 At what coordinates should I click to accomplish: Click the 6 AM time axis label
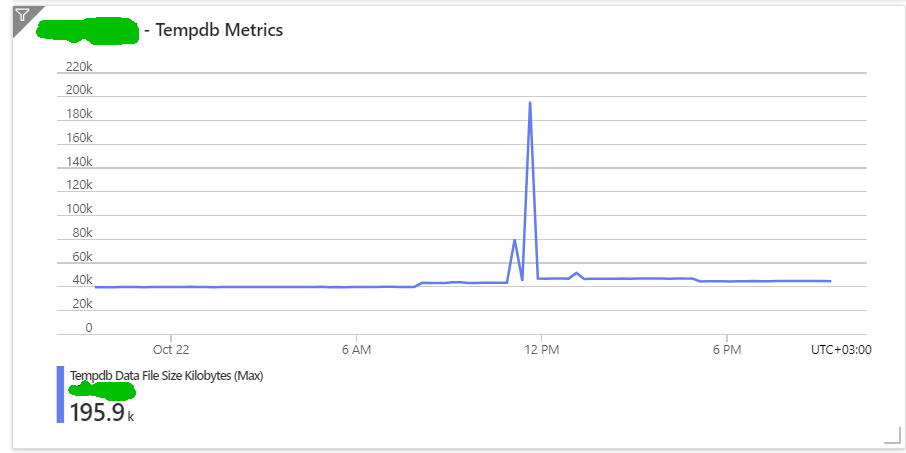tap(356, 349)
